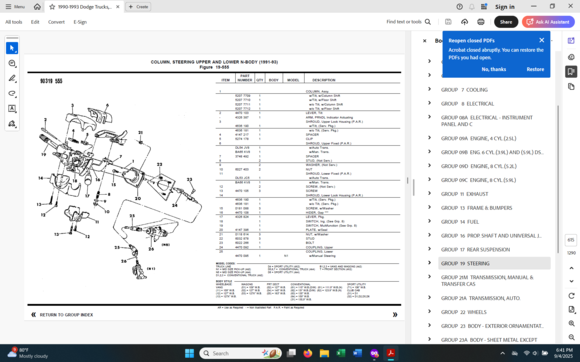Screen dimensions: 580x362
Task: Open the comments panel icon in right rail
Action: [571, 57]
